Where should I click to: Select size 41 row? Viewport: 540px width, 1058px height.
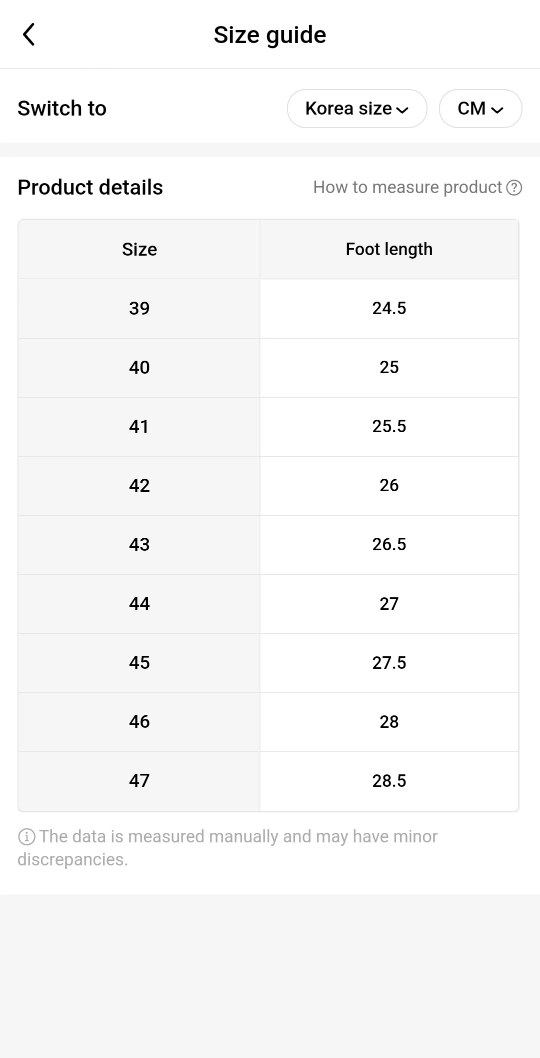[268, 427]
